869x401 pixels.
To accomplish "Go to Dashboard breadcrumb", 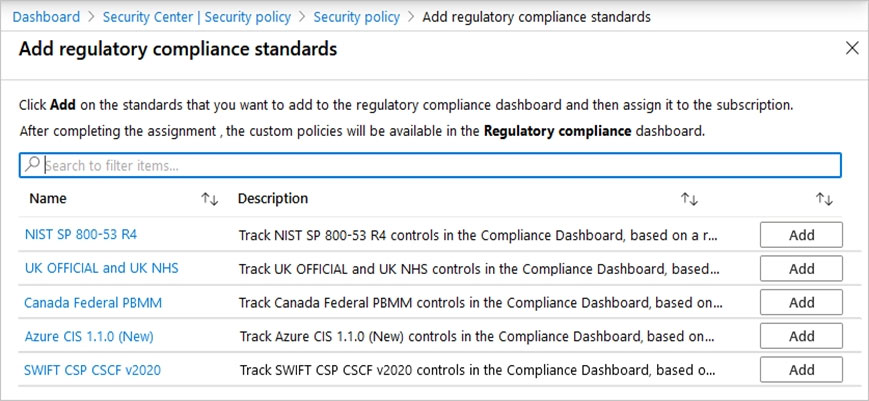I will click(x=46, y=17).
